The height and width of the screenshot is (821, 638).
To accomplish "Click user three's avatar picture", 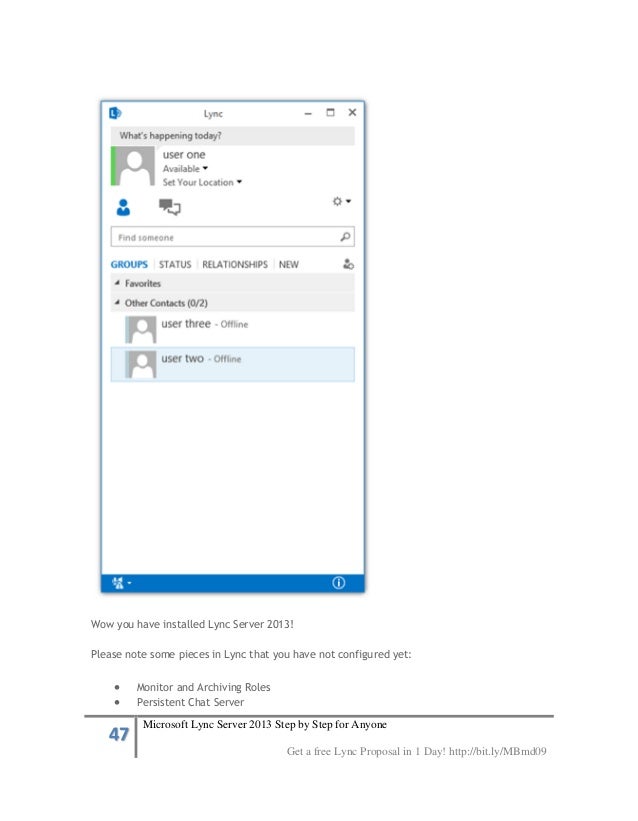I will (141, 329).
